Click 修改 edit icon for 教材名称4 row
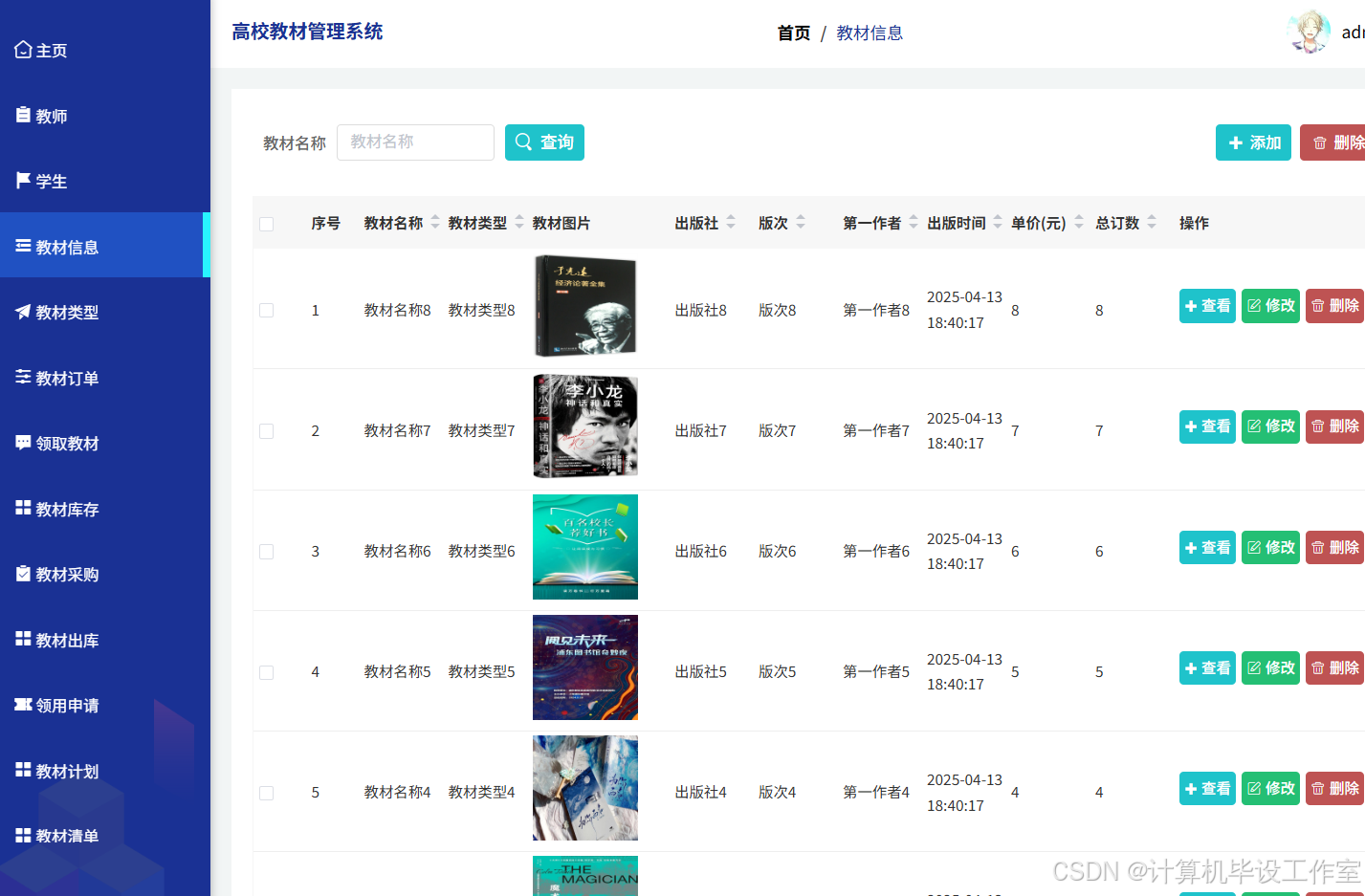This screenshot has height=896, width=1365. tap(1254, 788)
